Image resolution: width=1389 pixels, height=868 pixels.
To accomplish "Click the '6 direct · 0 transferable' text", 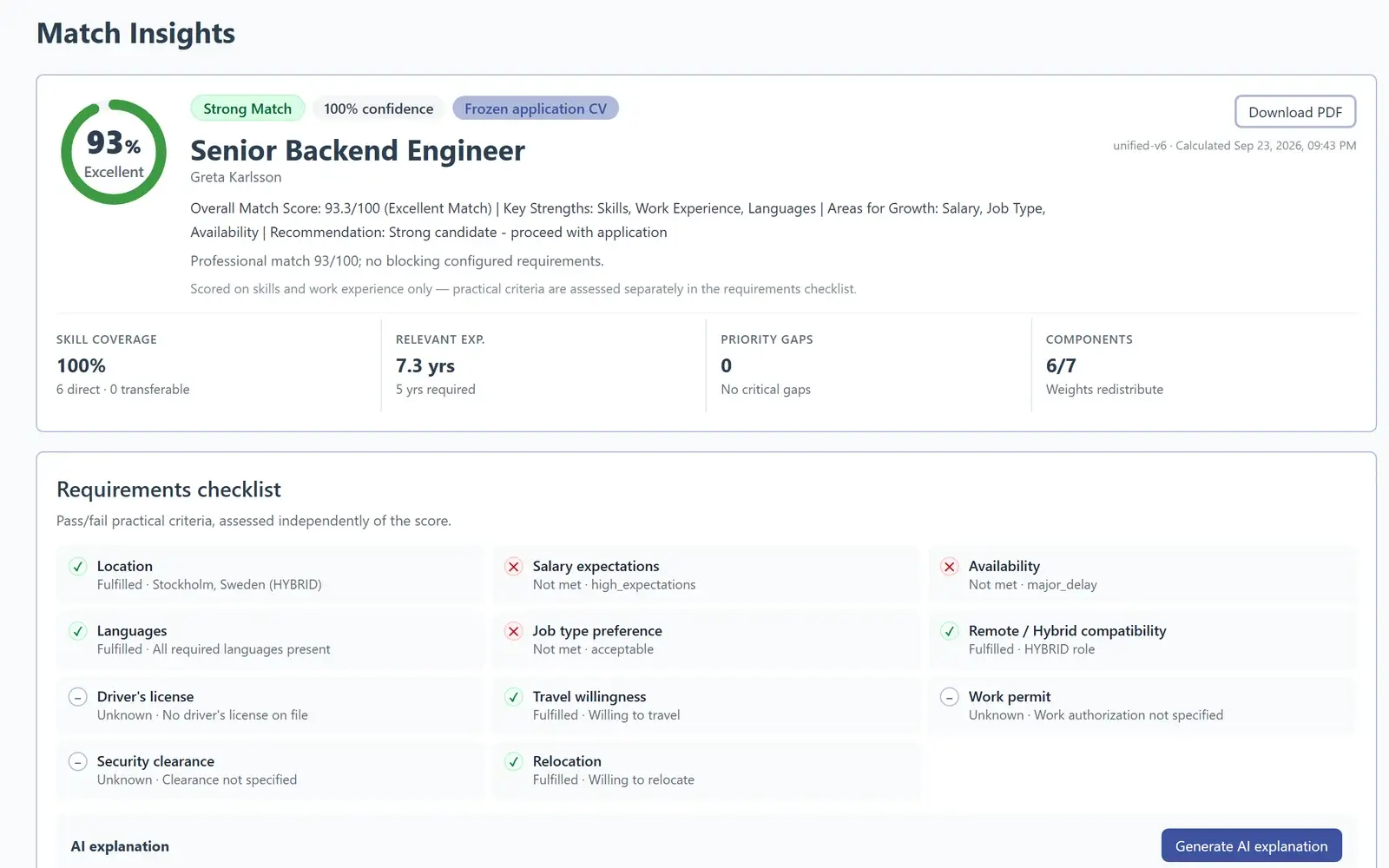I will (123, 390).
